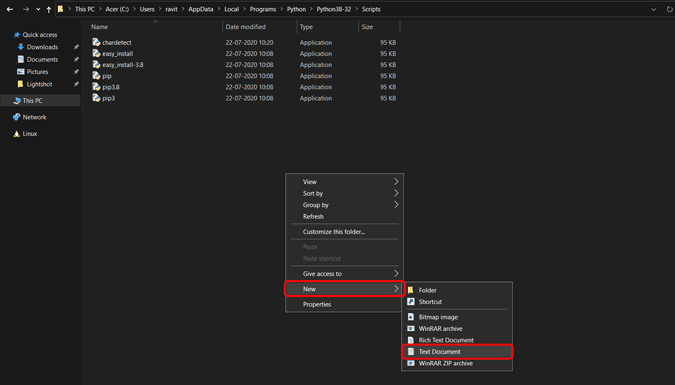Screen dimensions: 675x385
Task: Click the Downloads arrow icon in sidebar
Action: (20, 47)
